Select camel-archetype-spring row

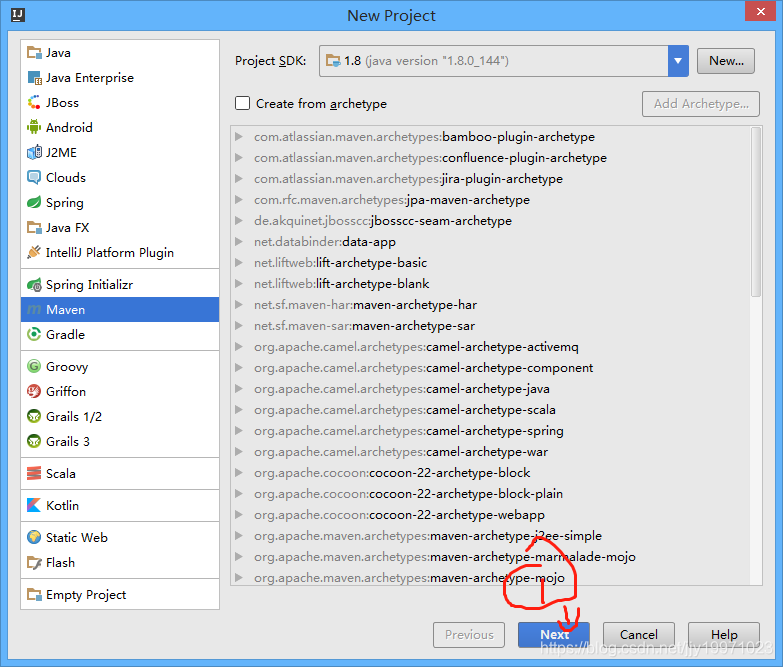click(x=492, y=430)
